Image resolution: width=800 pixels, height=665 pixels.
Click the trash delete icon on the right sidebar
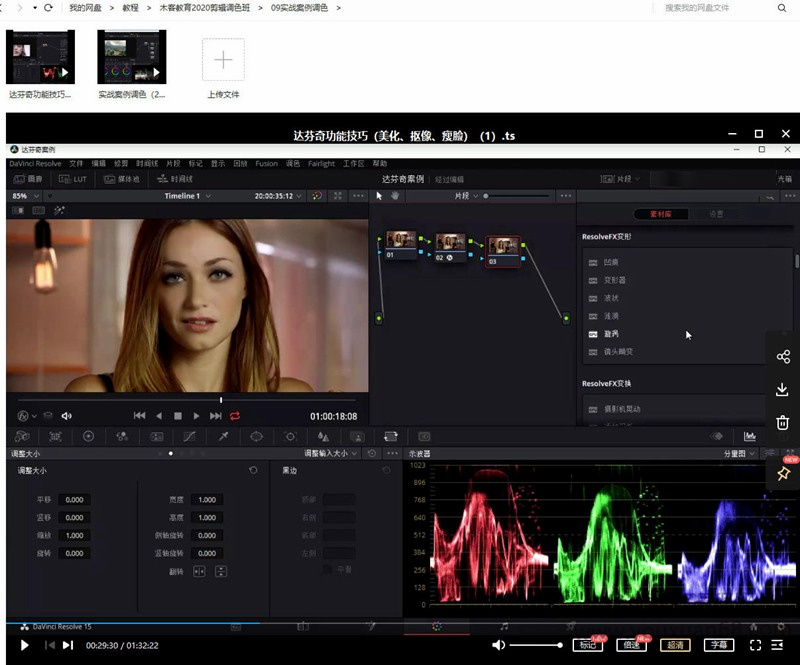coord(783,423)
